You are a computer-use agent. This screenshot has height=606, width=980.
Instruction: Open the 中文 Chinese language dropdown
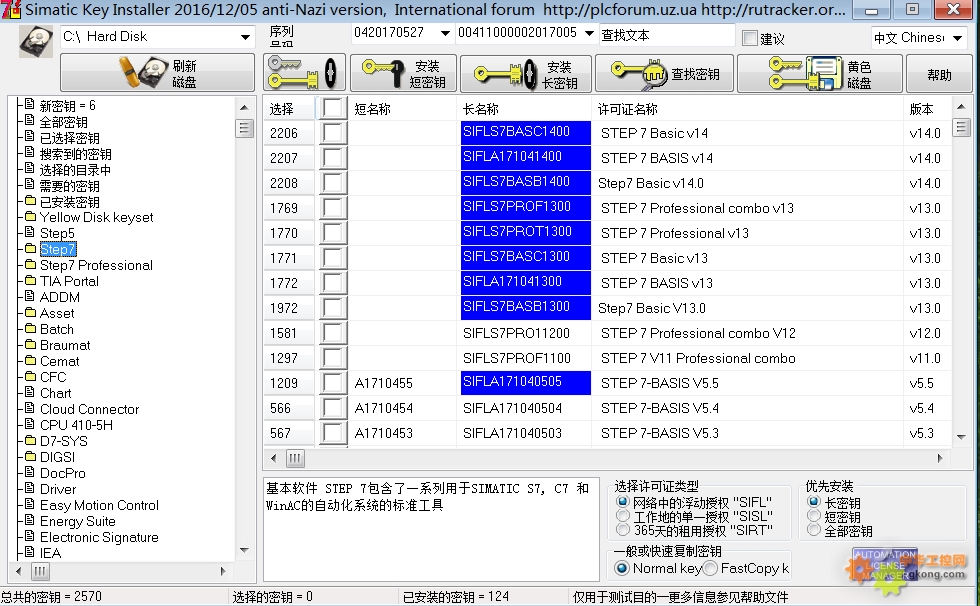(958, 38)
